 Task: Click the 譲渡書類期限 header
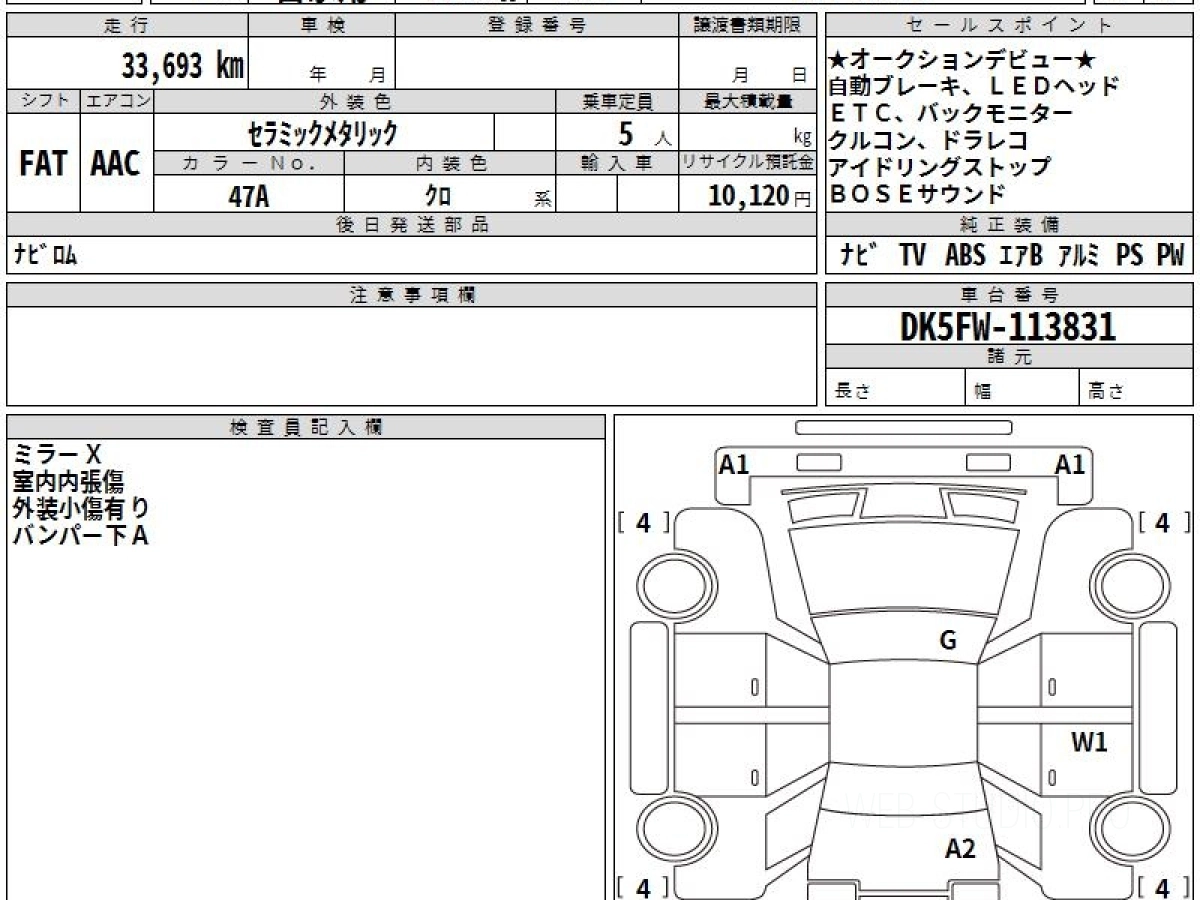pyautogui.click(x=747, y=26)
